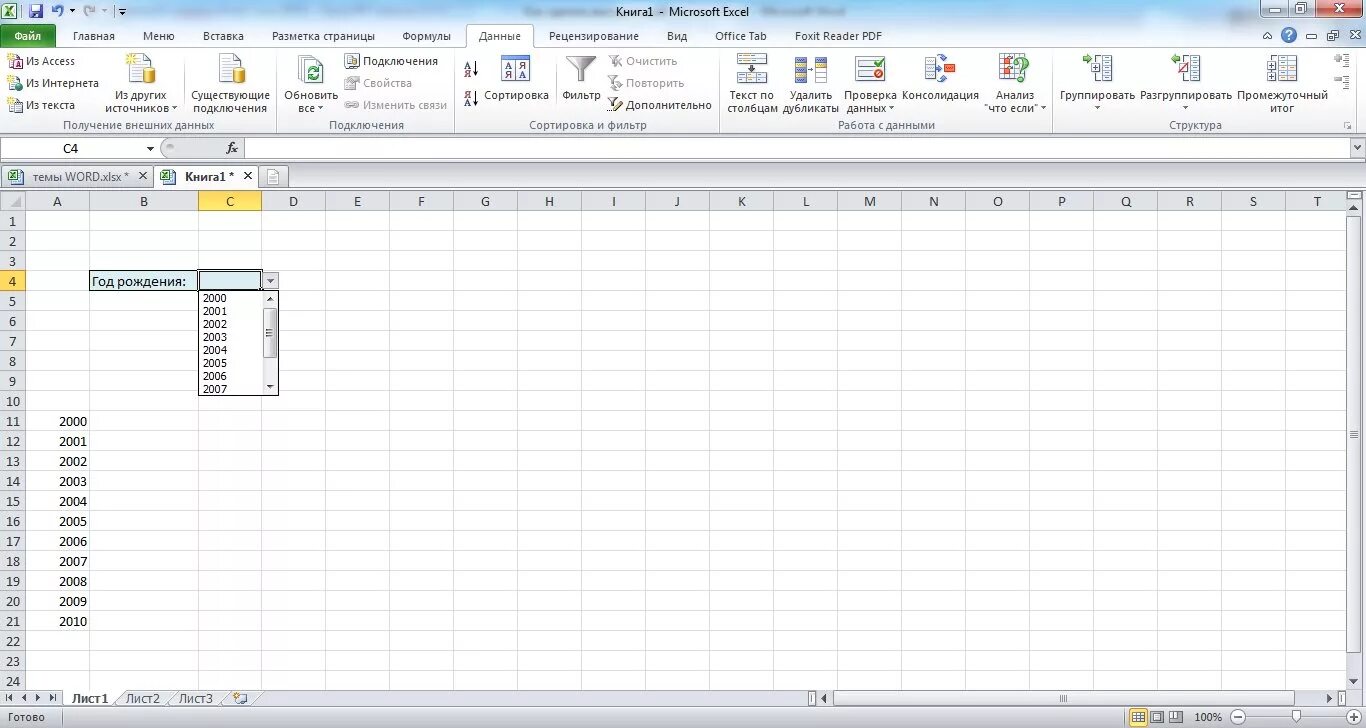Go to next sheet navigation arrow
This screenshot has width=1366, height=728.
click(x=39, y=698)
